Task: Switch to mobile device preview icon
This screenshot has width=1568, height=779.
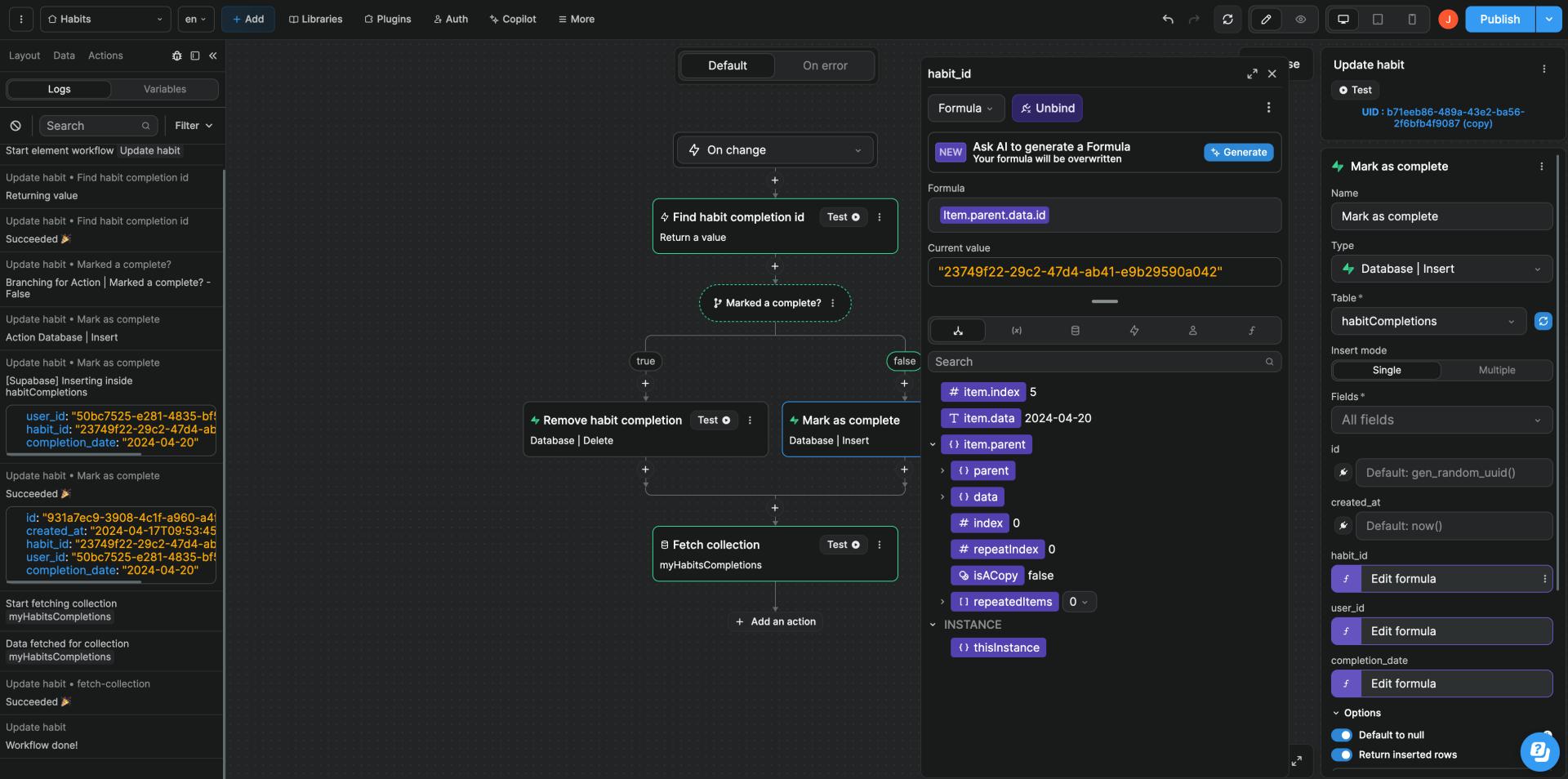Action: click(1412, 19)
